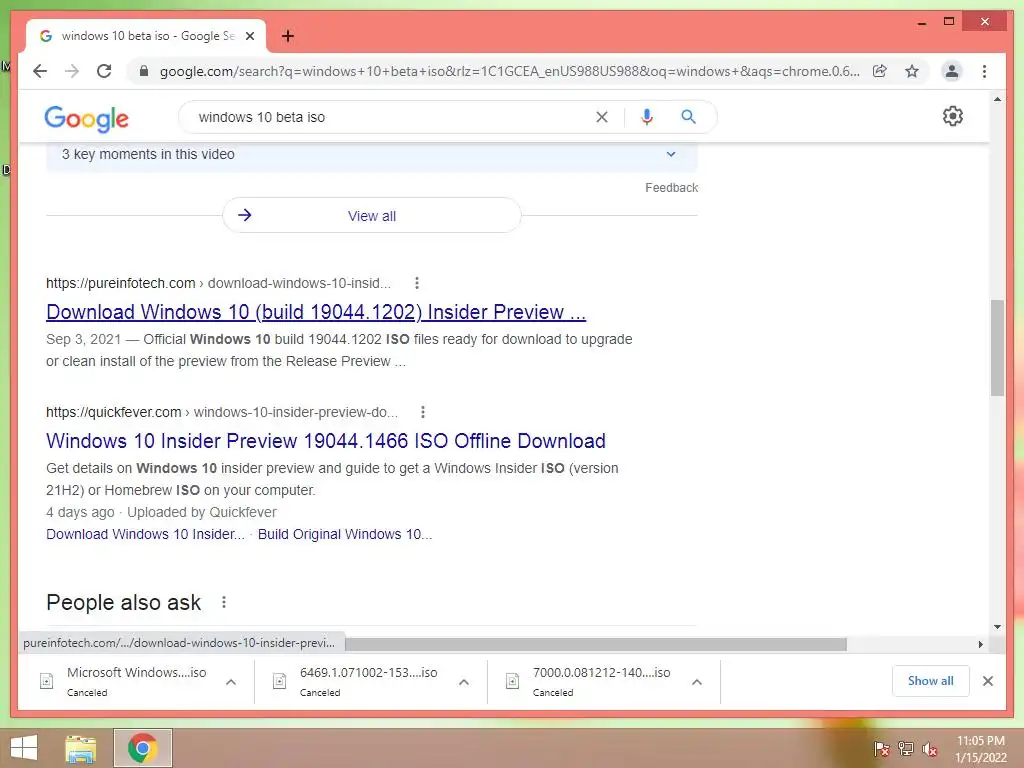Screen dimensions: 1024x768
Task: Click the address bar URL
Action: pos(509,71)
